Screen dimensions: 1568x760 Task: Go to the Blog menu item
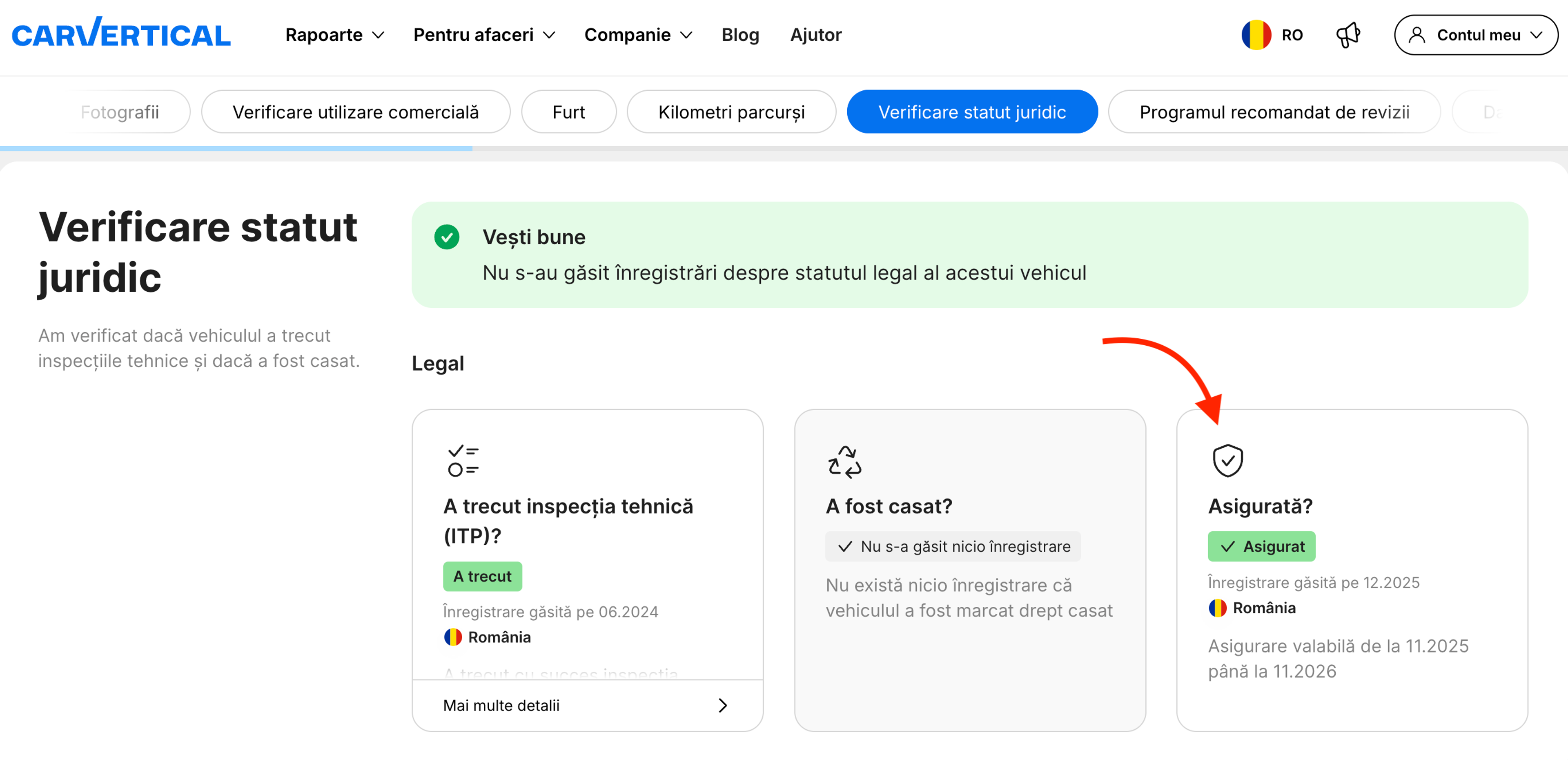click(740, 35)
